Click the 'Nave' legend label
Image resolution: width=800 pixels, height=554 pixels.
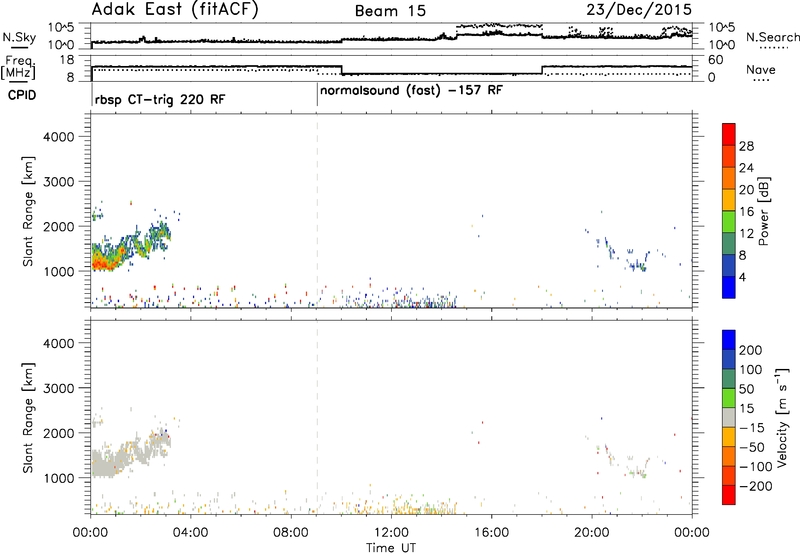click(761, 70)
